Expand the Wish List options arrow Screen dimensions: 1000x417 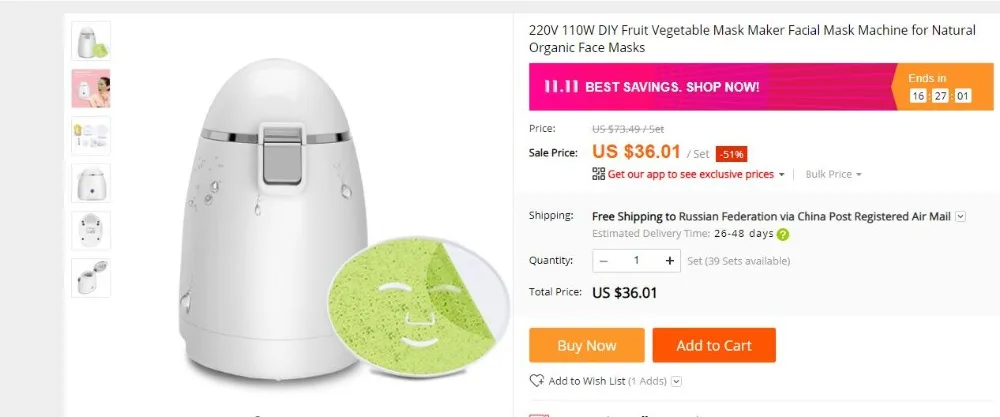[x=677, y=381]
